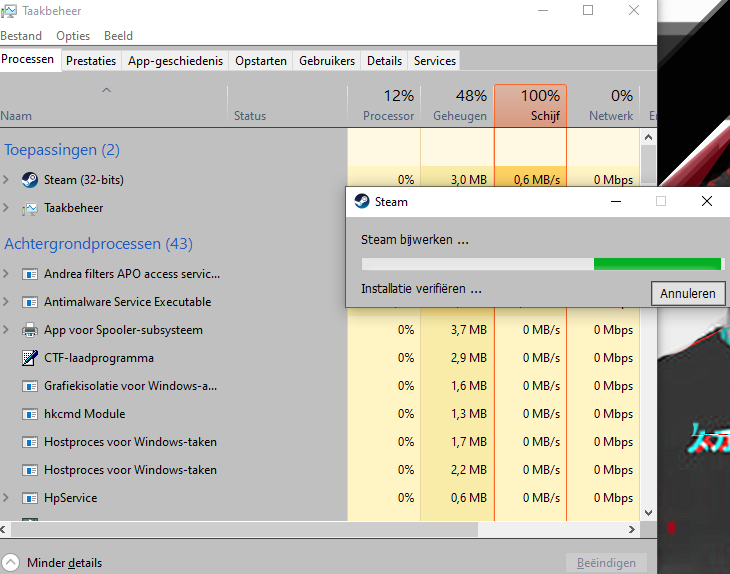Click the vertical scrollbar thumb

pyautogui.click(x=649, y=164)
